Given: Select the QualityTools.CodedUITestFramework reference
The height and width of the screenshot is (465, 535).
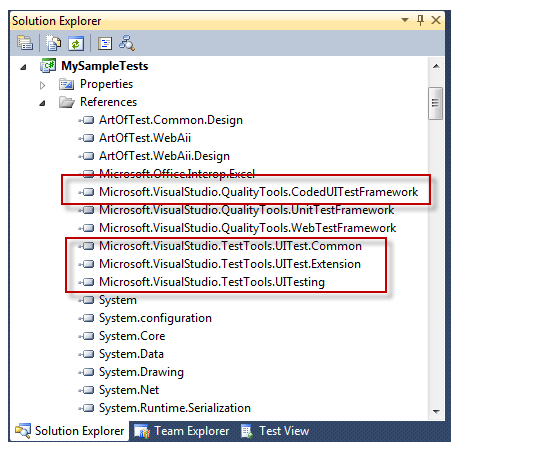Looking at the screenshot, I should (258, 192).
